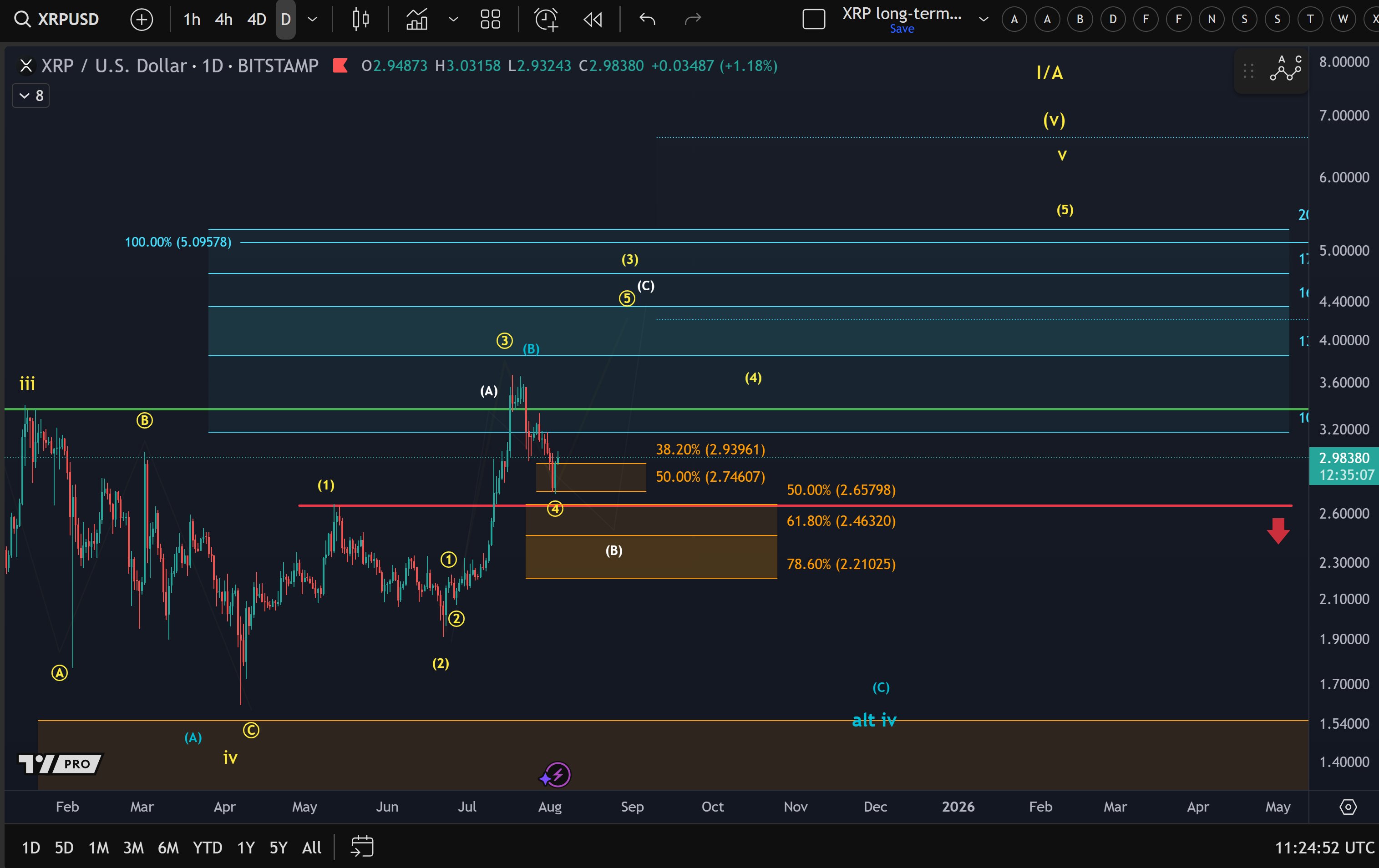
Task: Toggle the Elliott wave drawing tool button
Action: 1286,69
